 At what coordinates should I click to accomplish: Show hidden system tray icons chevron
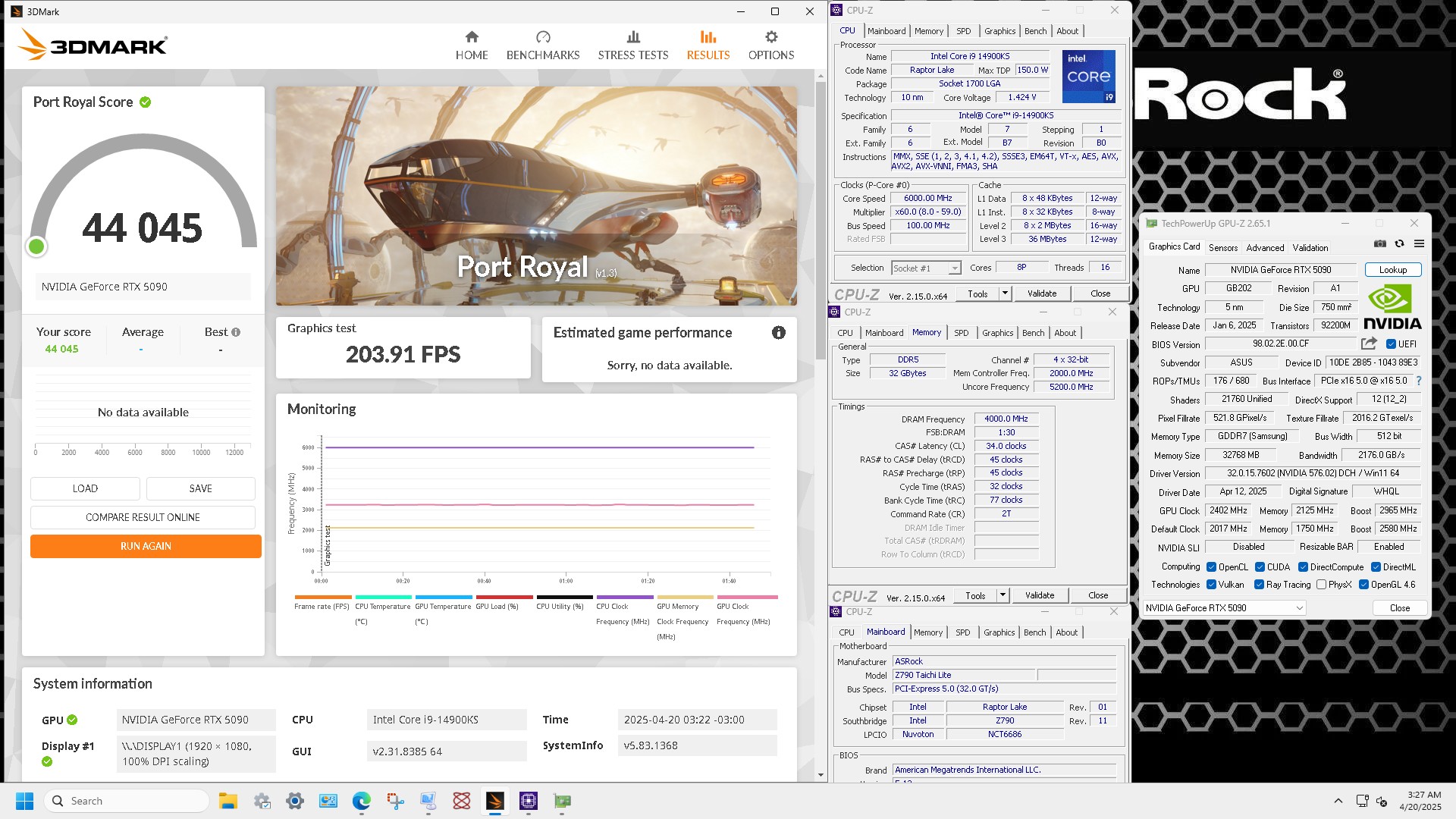1338,801
